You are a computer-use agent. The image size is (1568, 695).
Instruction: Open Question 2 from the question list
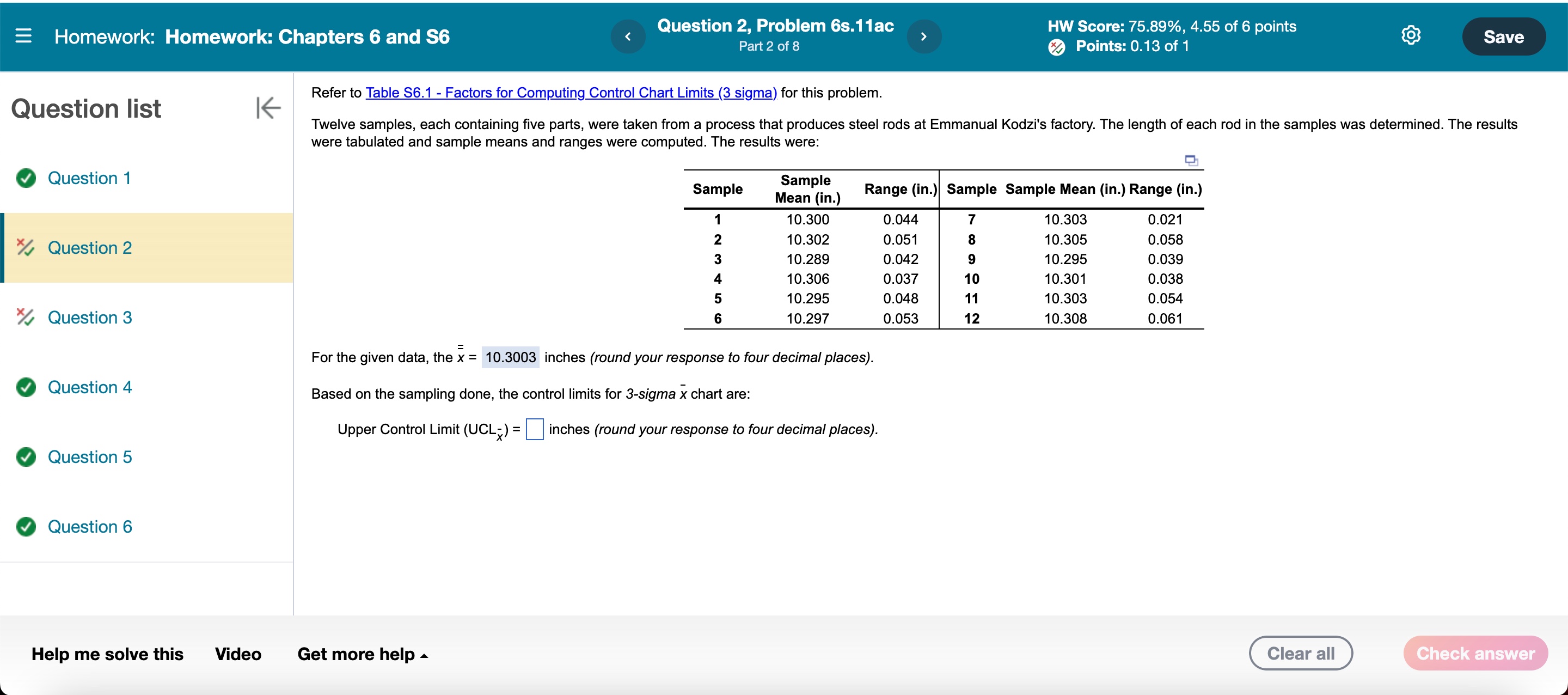click(89, 247)
